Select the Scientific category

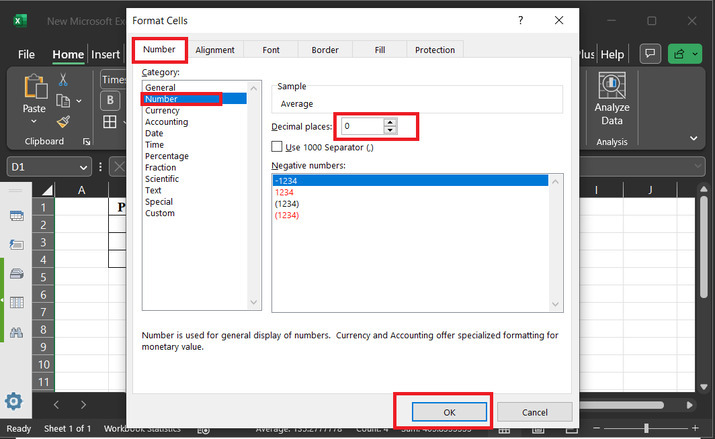[x=162, y=179]
